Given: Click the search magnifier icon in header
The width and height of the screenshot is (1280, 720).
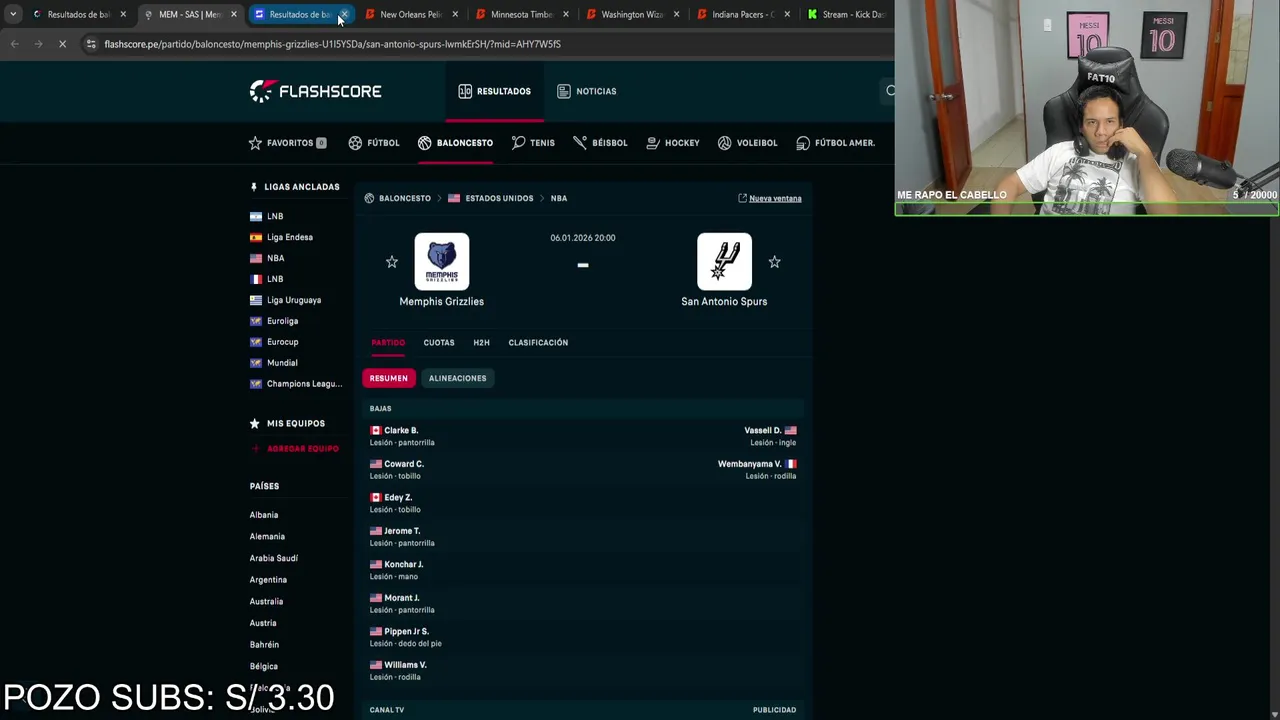Looking at the screenshot, I should coord(890,91).
